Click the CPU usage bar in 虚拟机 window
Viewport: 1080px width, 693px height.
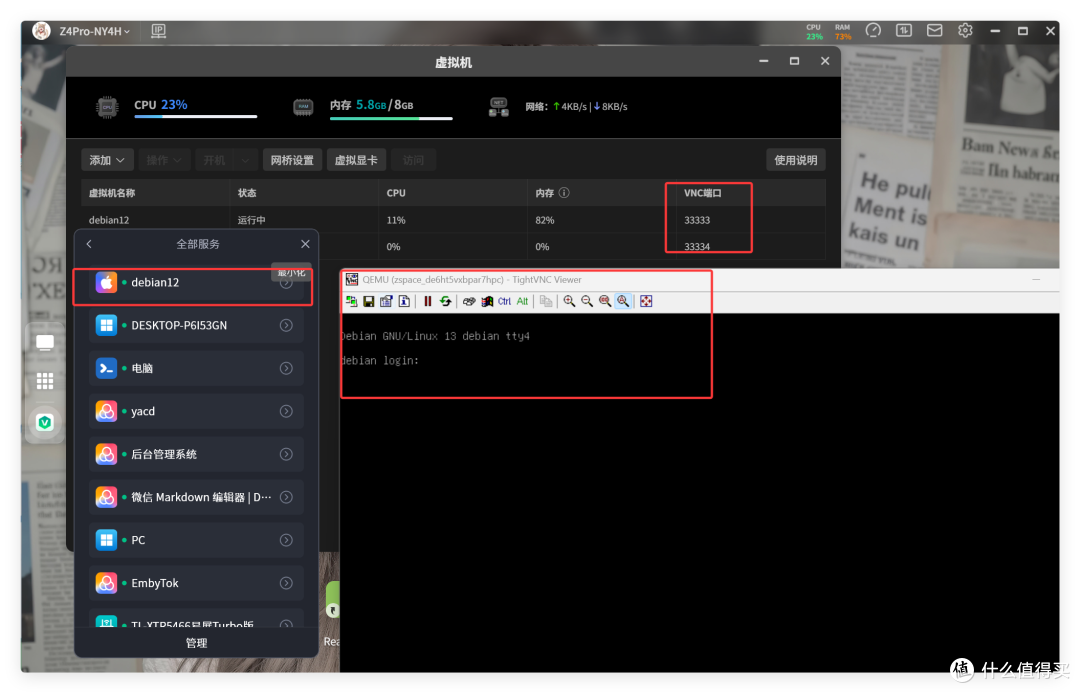pos(196,116)
